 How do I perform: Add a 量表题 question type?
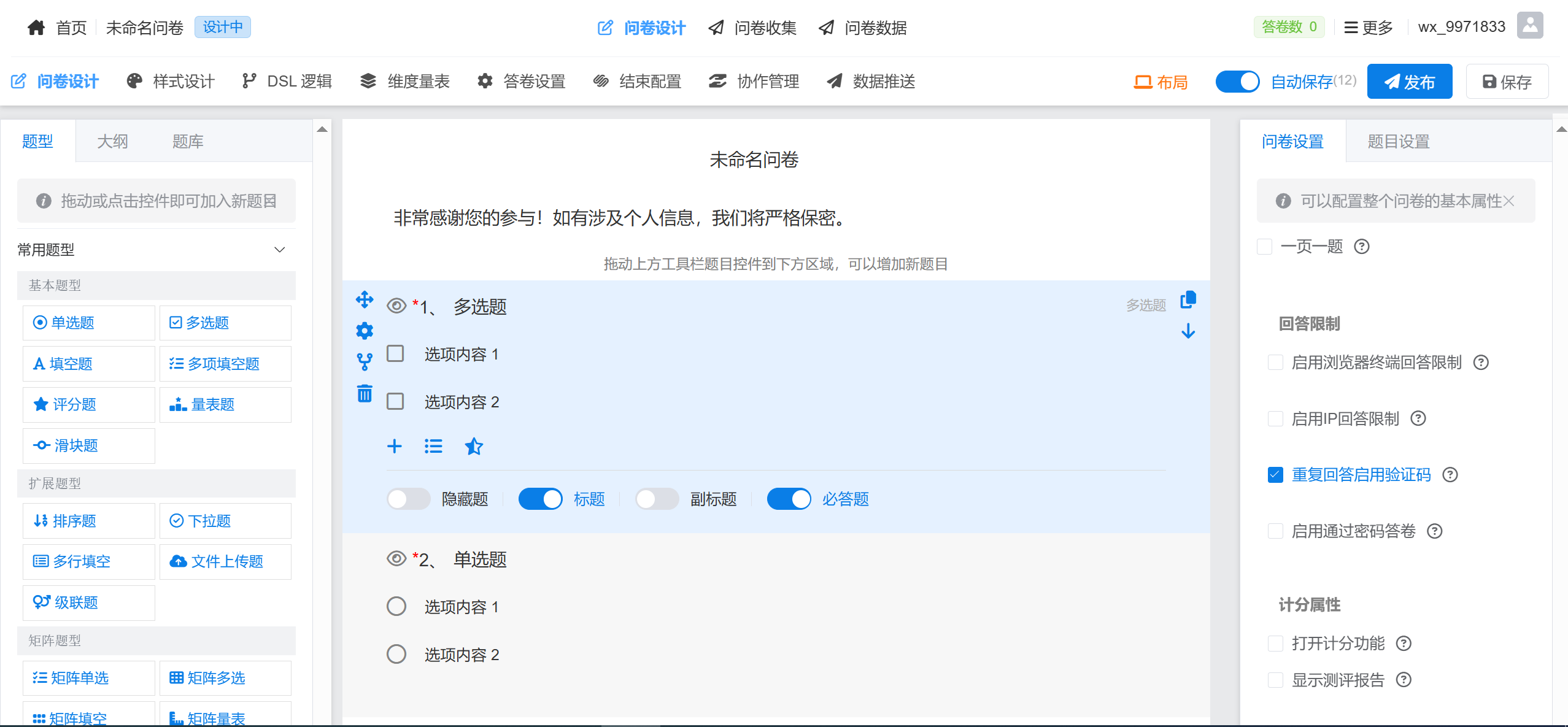coord(225,404)
